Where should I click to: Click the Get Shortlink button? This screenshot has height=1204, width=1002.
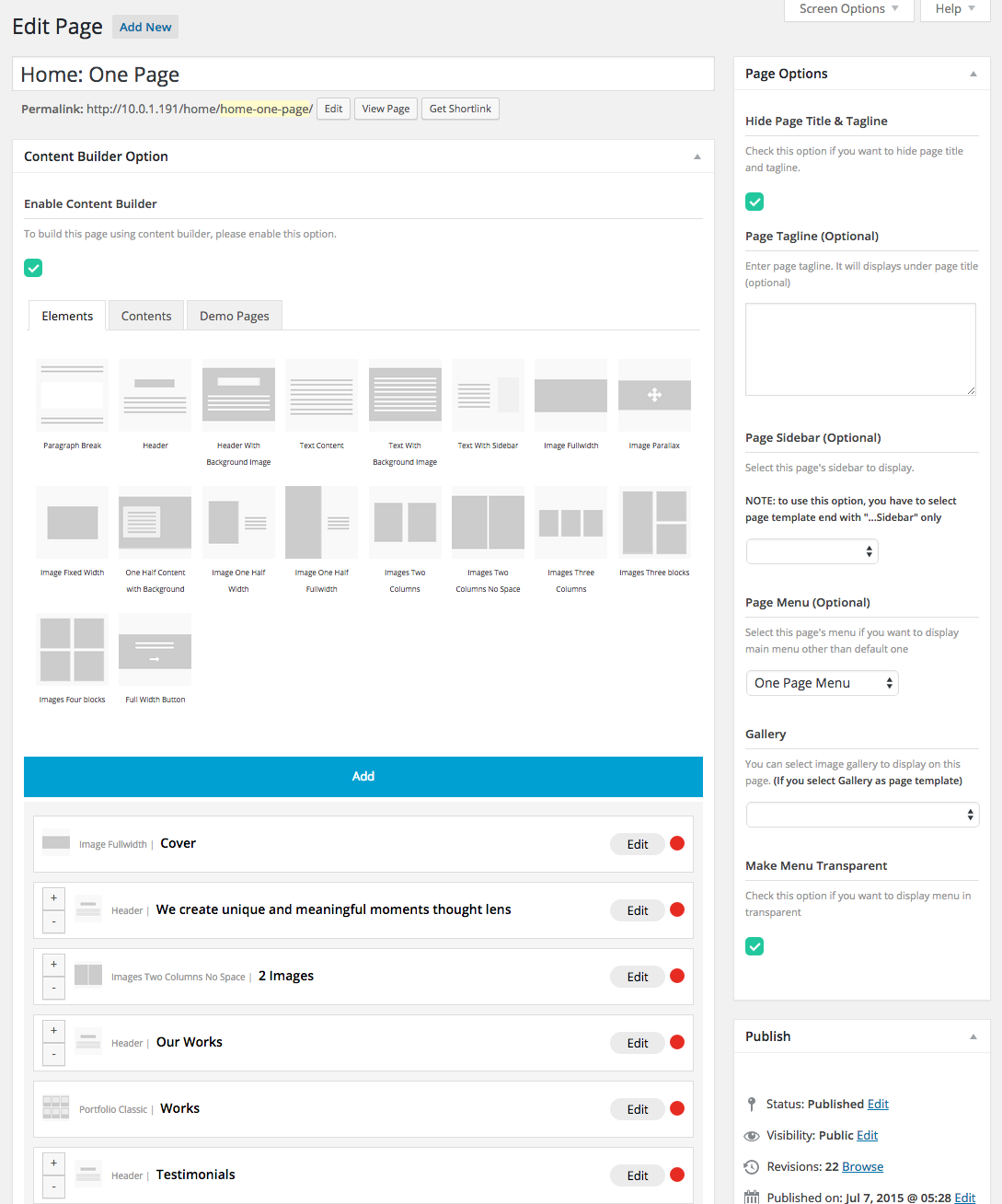460,109
